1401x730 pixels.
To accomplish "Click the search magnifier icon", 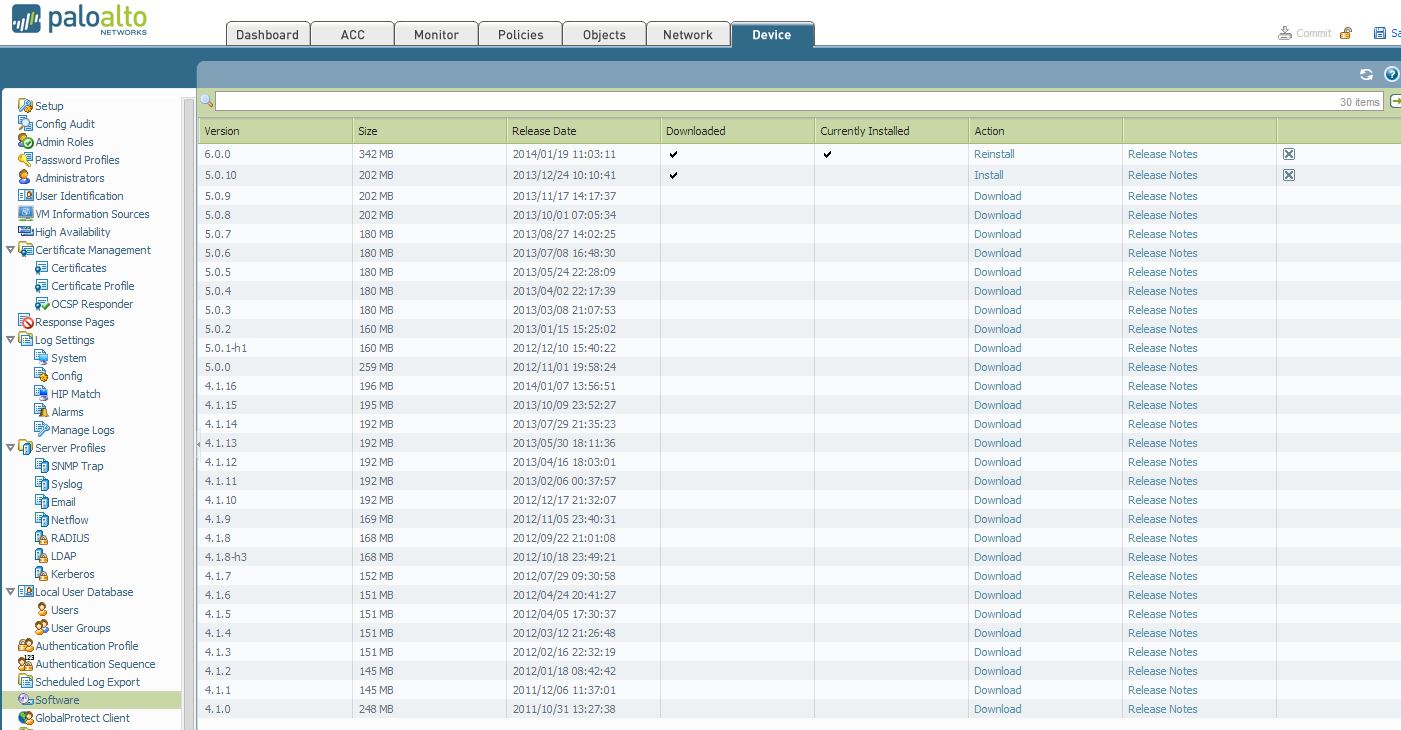I will tap(206, 100).
